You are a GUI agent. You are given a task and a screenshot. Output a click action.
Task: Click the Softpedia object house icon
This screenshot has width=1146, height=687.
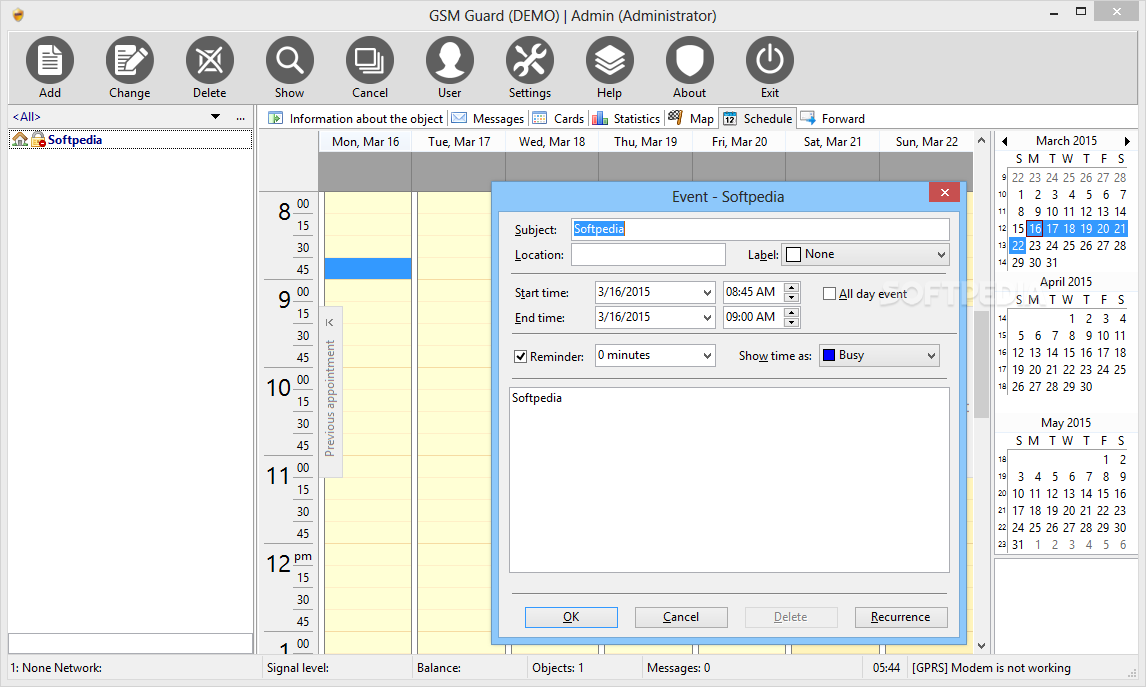tap(20, 140)
